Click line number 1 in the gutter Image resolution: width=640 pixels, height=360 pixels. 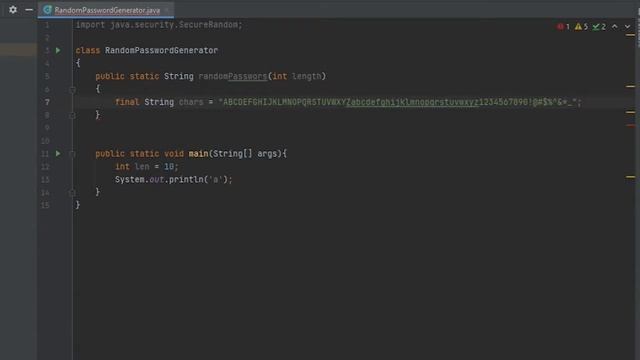(x=47, y=25)
